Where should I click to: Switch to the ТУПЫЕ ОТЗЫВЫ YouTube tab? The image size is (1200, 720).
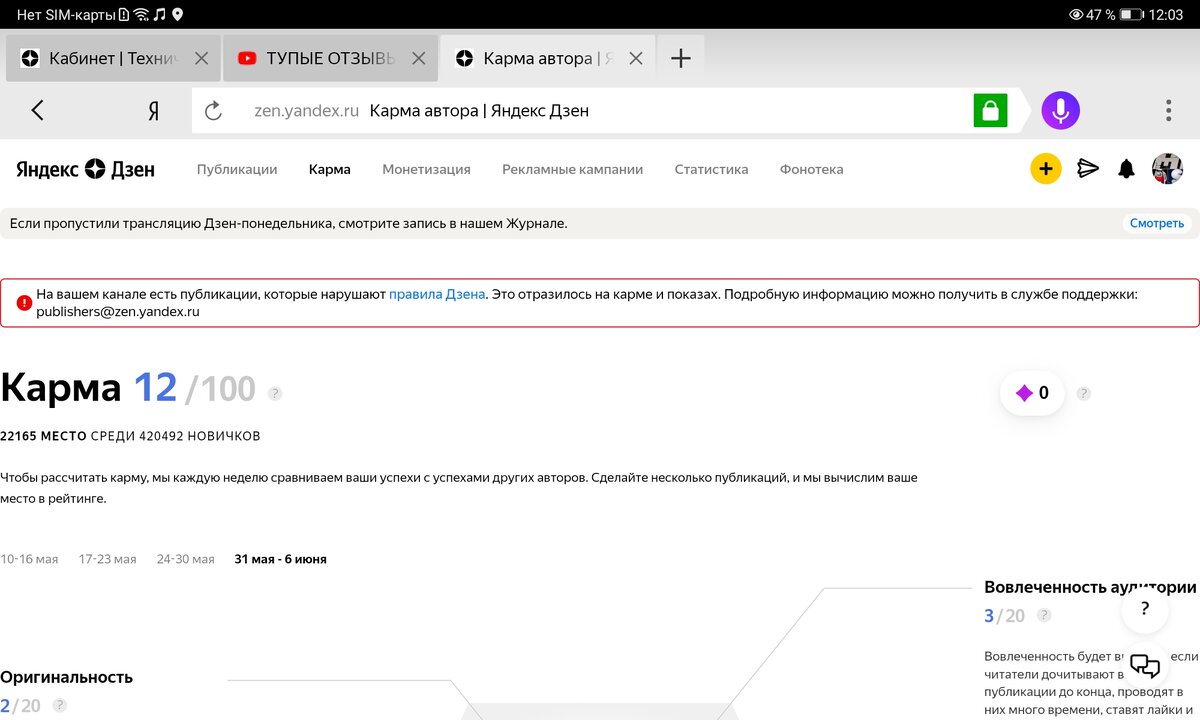(330, 59)
